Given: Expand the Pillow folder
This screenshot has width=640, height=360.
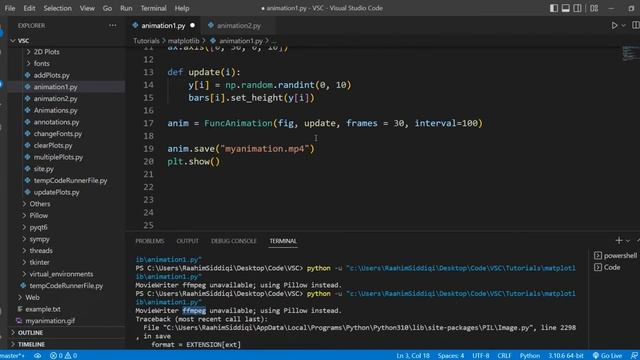Looking at the screenshot, I should point(39,216).
